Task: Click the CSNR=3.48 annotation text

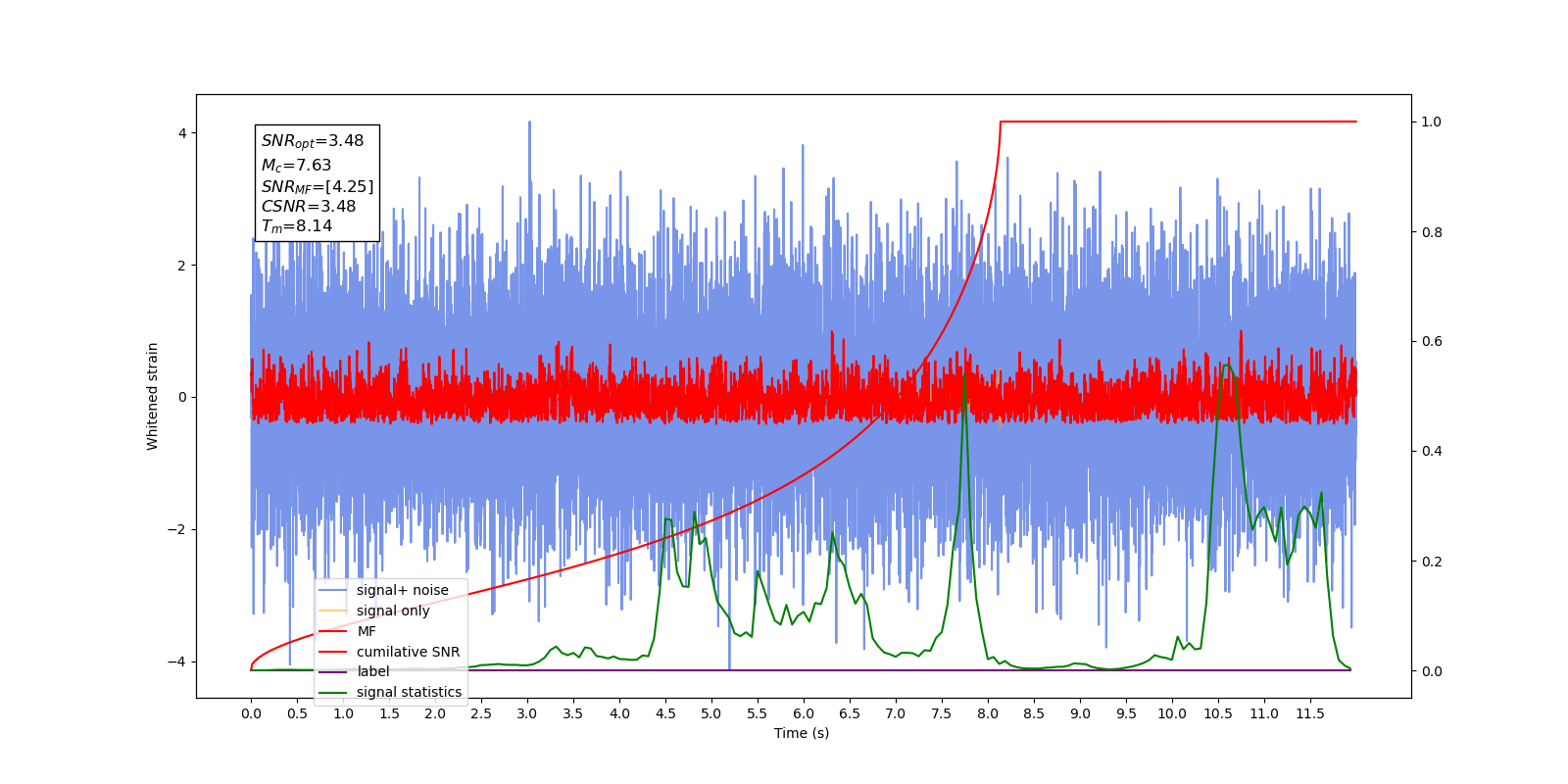Action: coord(308,206)
